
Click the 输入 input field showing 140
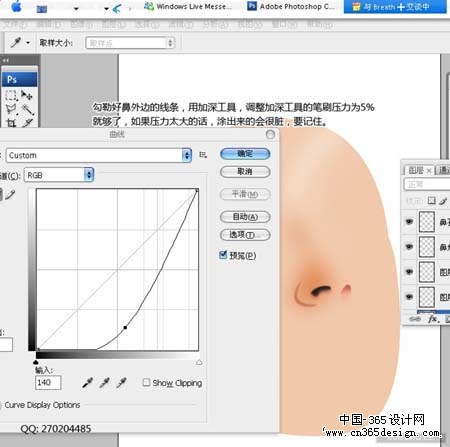pyautogui.click(x=48, y=383)
